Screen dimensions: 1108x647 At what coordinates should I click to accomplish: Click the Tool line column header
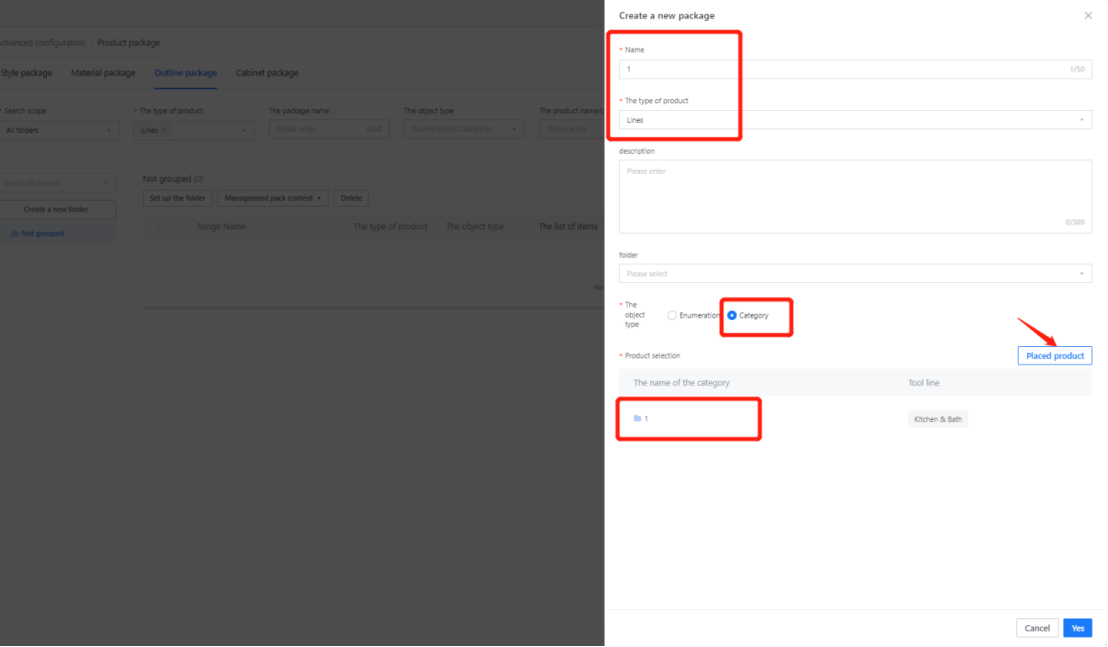coord(924,383)
